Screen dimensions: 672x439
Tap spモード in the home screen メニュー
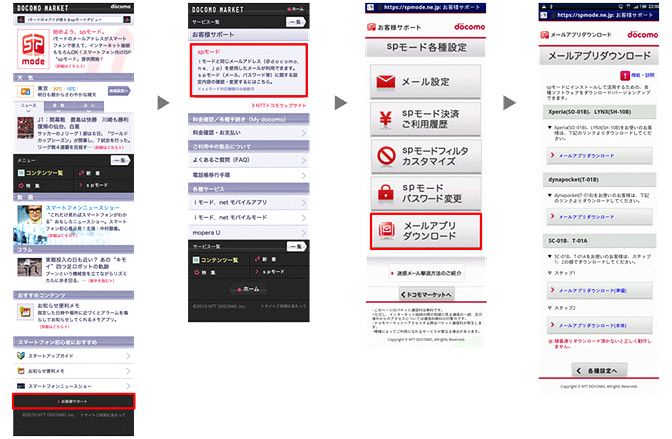94,185
